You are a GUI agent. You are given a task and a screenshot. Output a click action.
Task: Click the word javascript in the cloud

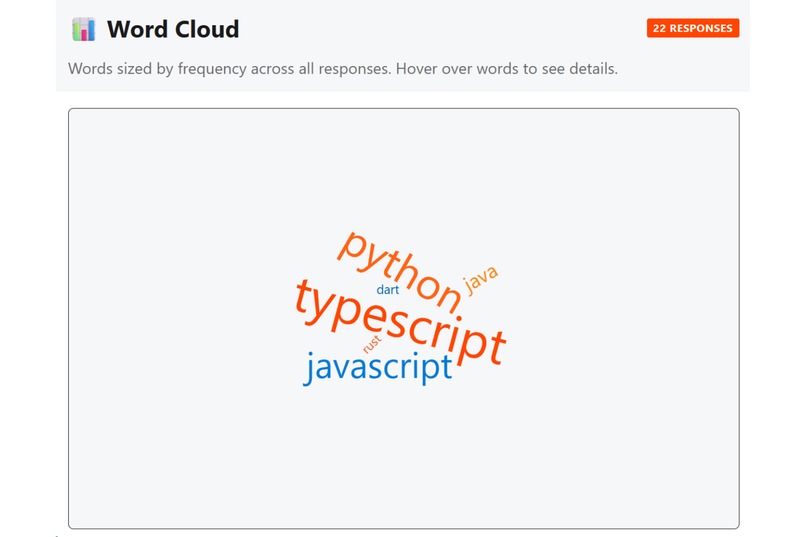pos(378,367)
